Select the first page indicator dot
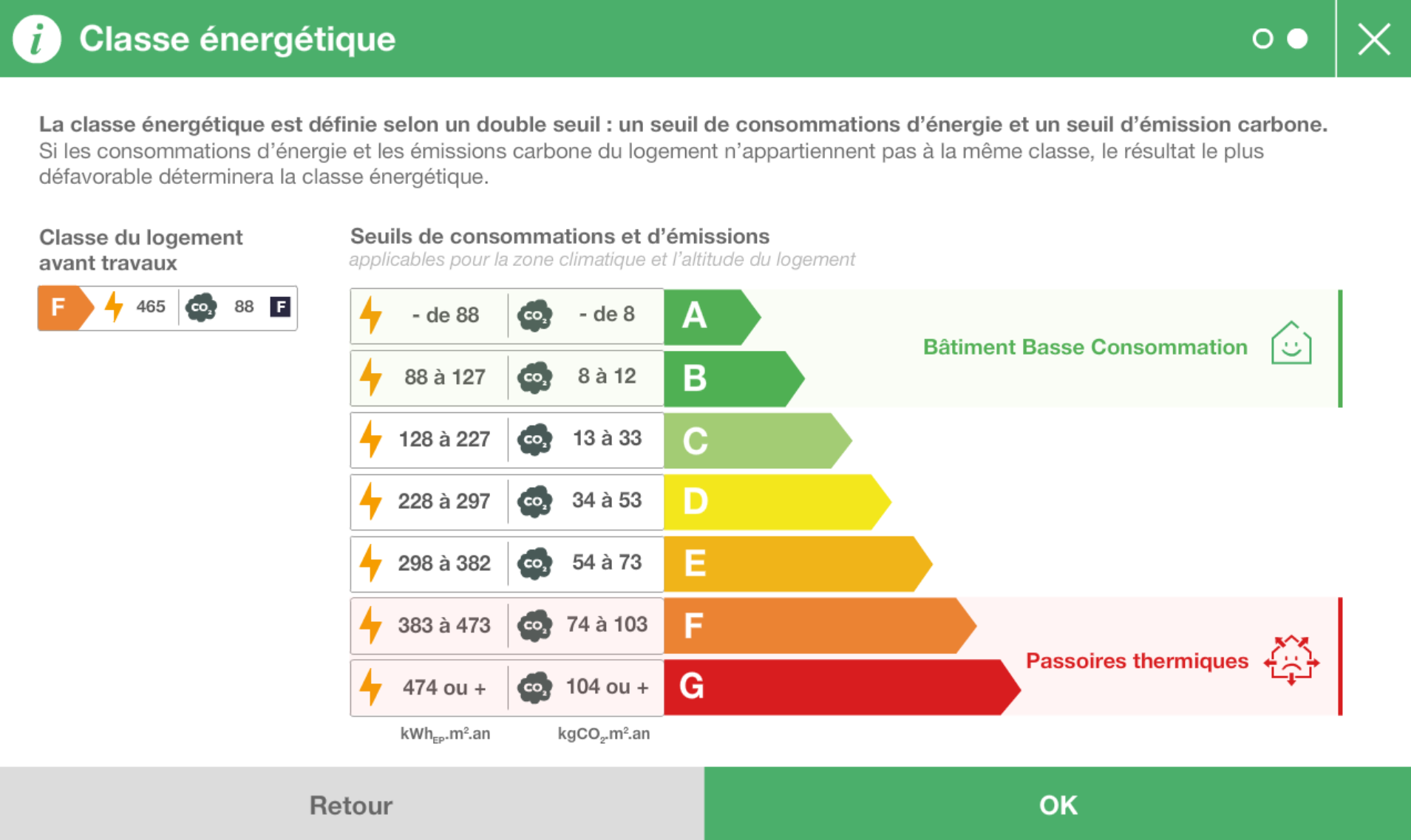 [x=1262, y=38]
